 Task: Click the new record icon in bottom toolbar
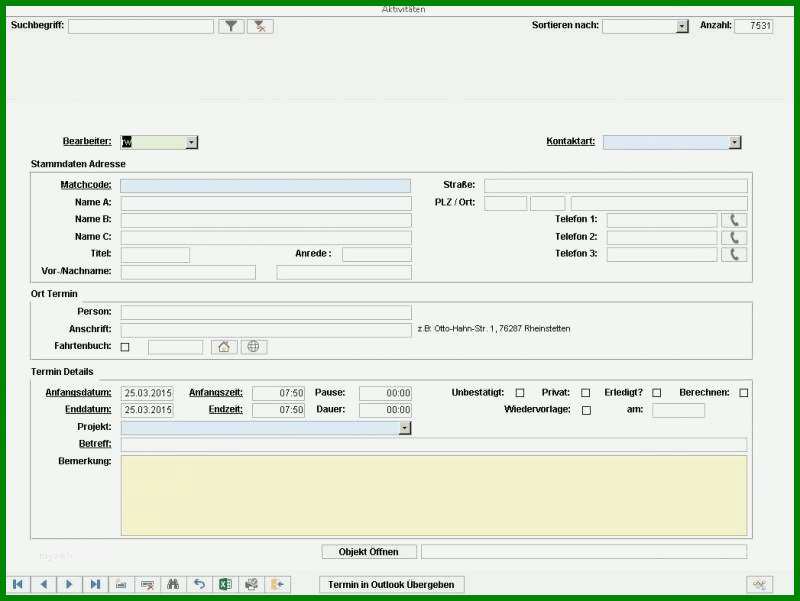(121, 584)
